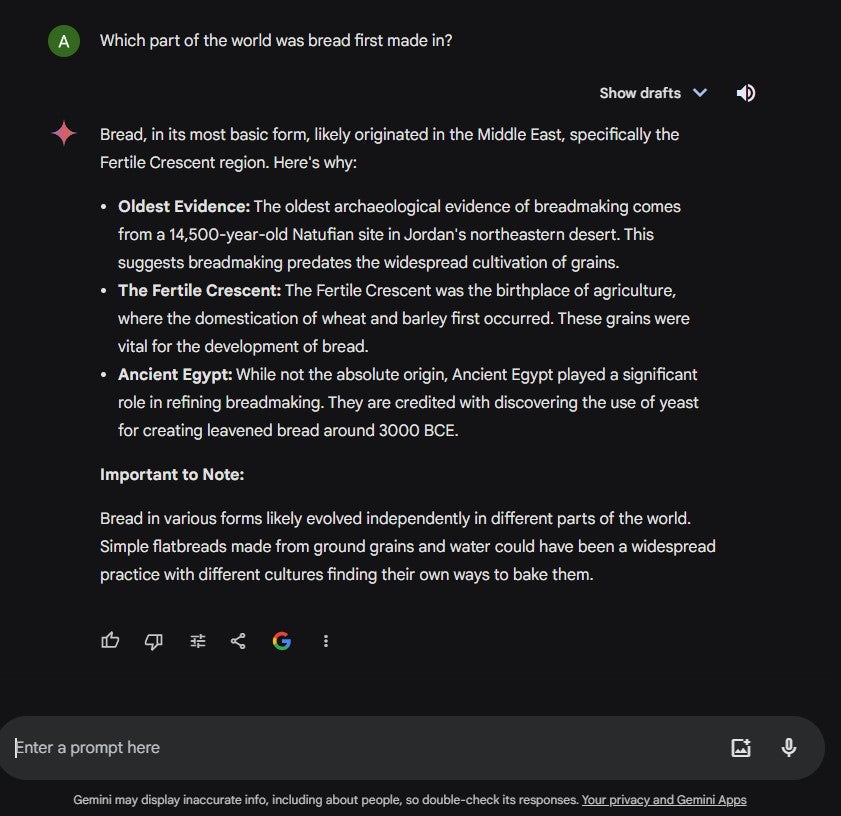Like the response with thumbs up
Viewport: 841px width, 816px height.
pyautogui.click(x=110, y=641)
